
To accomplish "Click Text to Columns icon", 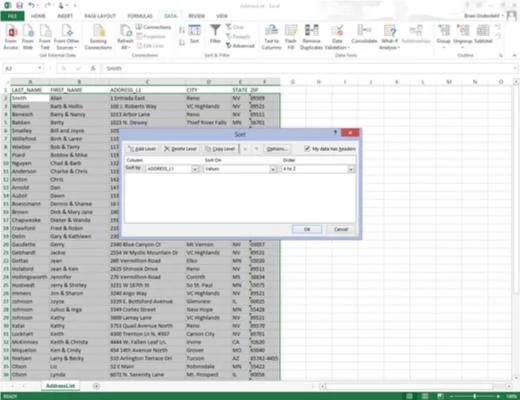I will 271,31.
